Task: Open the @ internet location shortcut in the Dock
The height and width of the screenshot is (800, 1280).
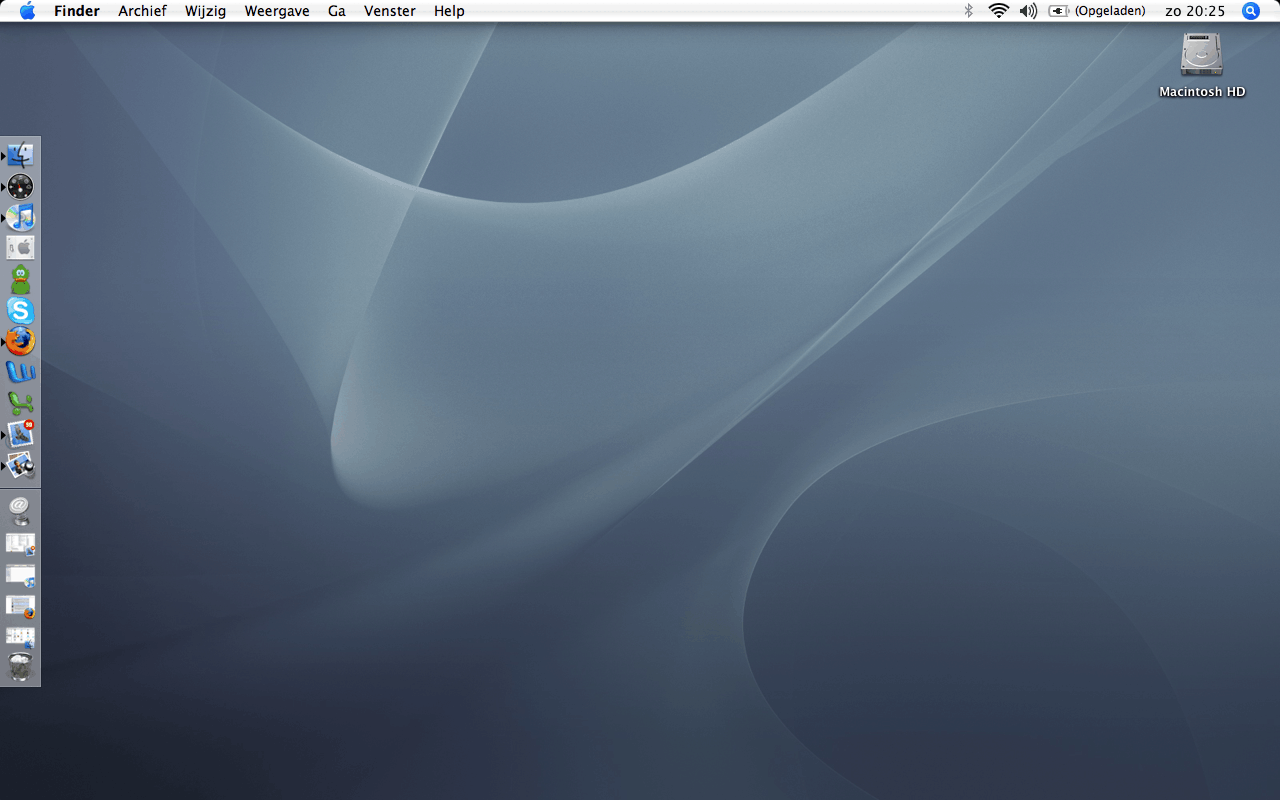Action: click(x=21, y=511)
